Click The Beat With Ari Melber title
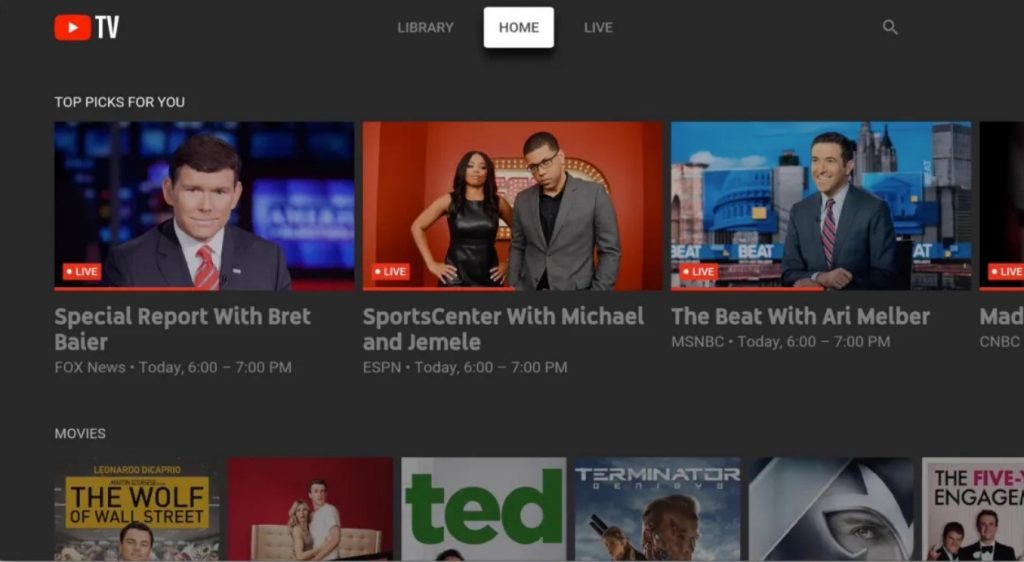Image resolution: width=1024 pixels, height=562 pixels. (x=801, y=317)
